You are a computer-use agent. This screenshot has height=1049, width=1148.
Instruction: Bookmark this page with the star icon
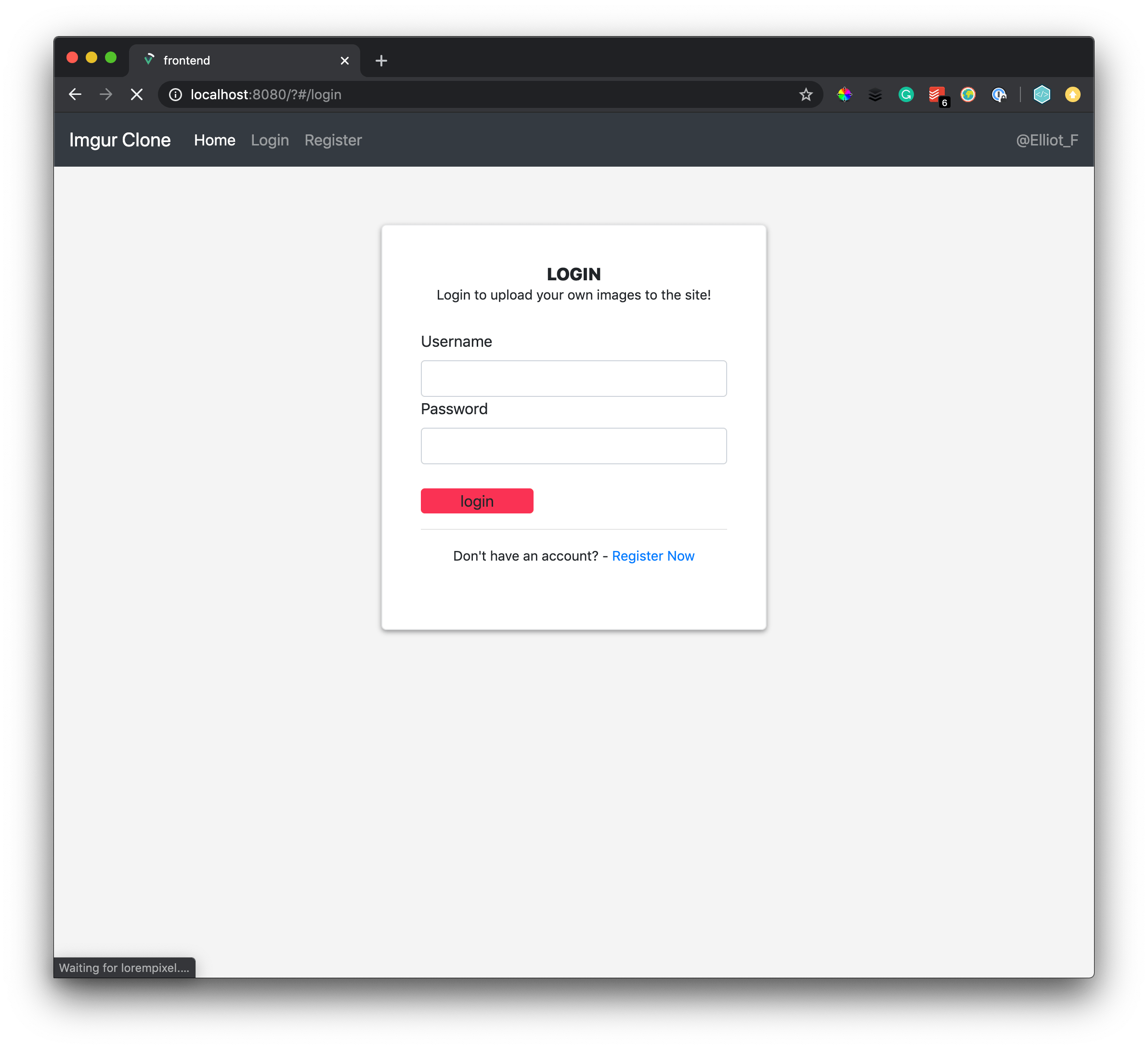click(806, 94)
